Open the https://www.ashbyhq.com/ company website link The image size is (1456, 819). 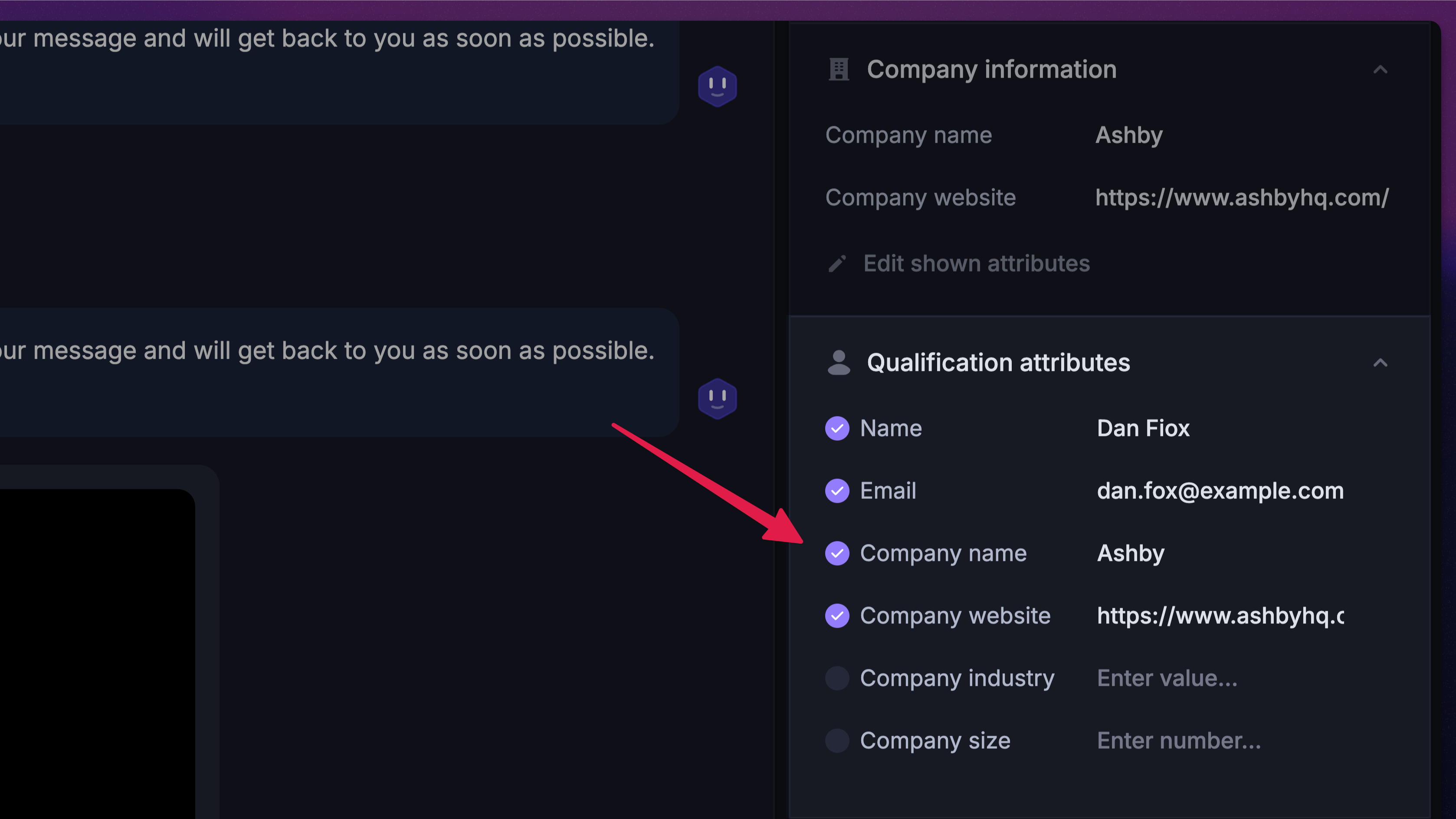point(1242,198)
